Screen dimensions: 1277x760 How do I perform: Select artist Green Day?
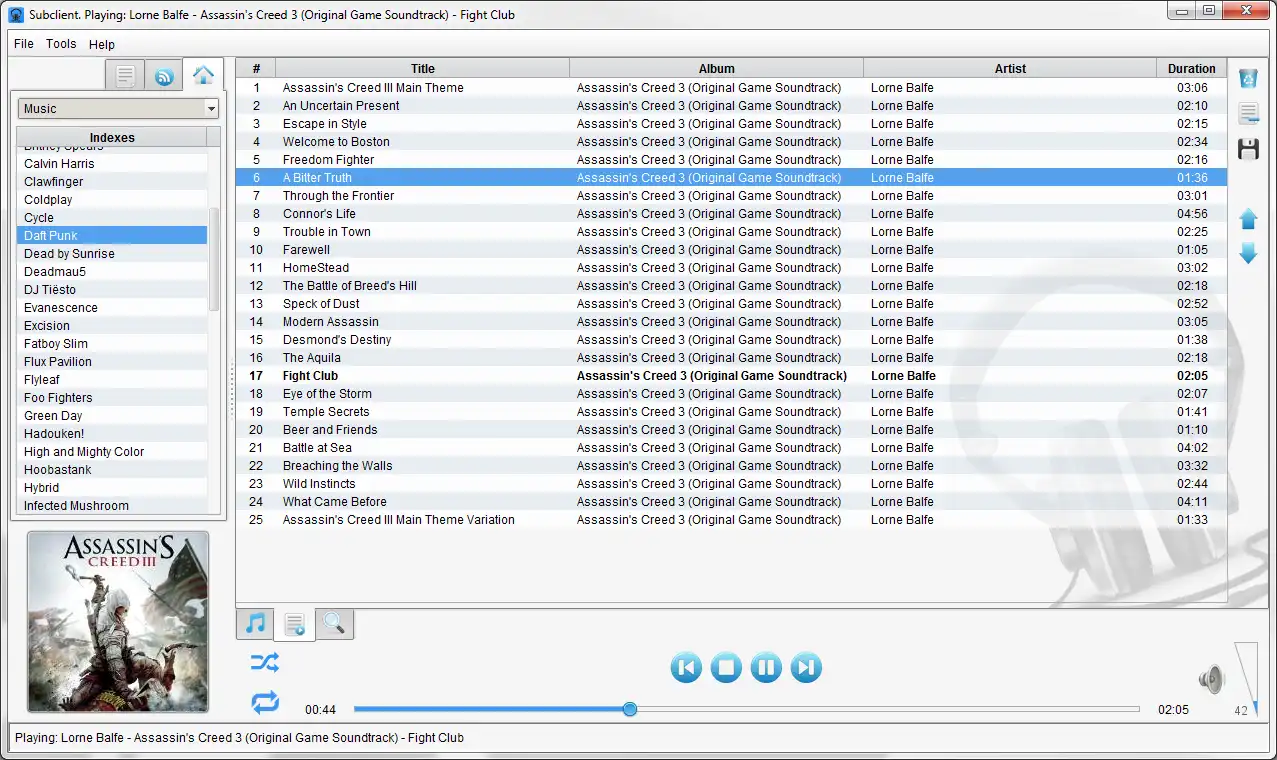(112, 416)
